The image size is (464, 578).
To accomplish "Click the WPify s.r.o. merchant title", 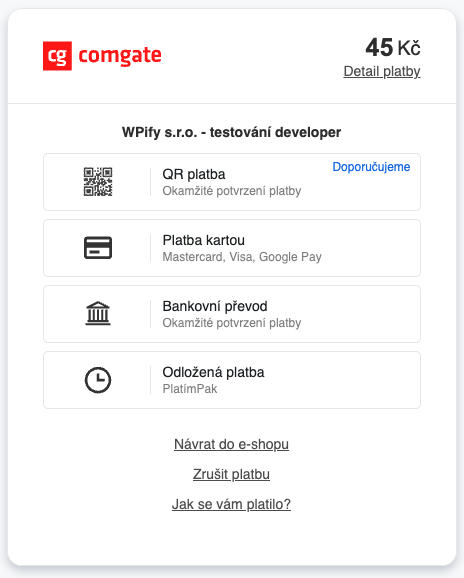I will 231,132.
